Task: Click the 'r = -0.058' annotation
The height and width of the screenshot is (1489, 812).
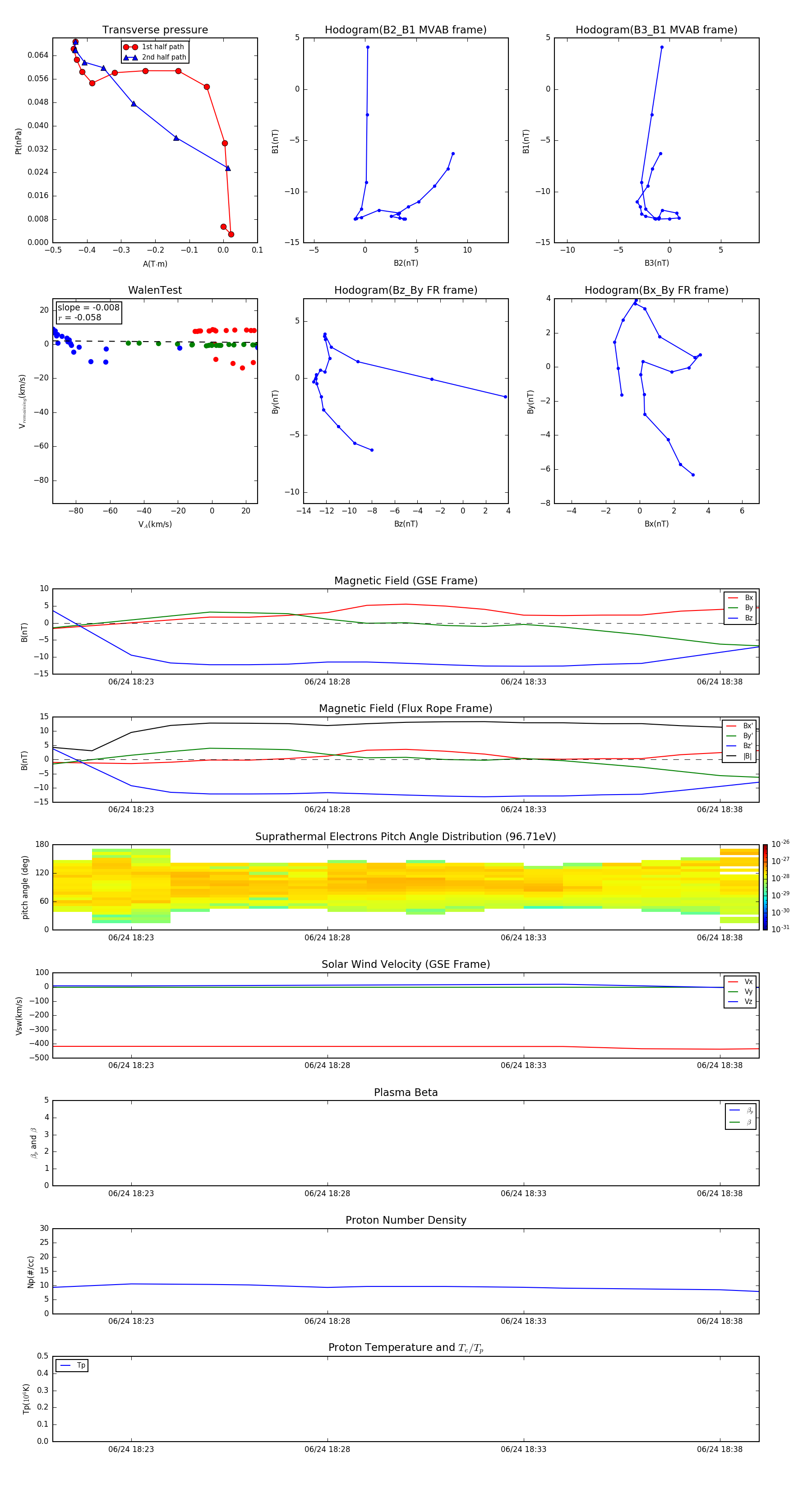Action: pos(80,317)
